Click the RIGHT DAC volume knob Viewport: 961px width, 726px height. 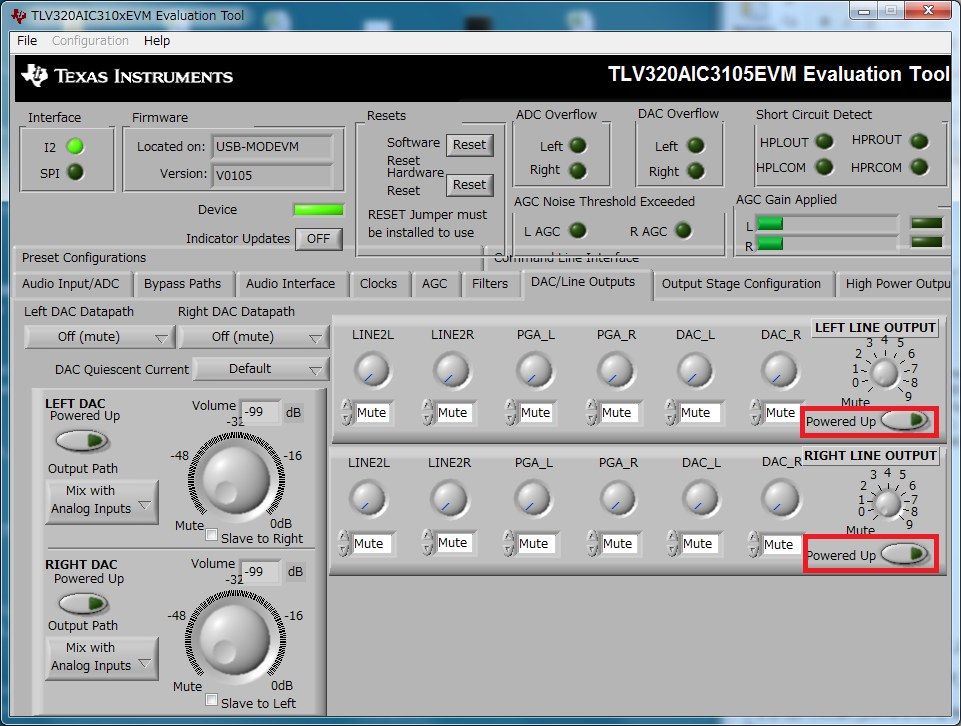click(235, 638)
